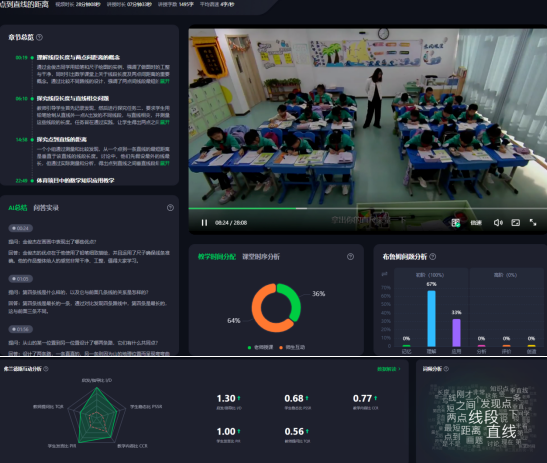
Task: Open help icon next to 布鲁姆问题分析
Action: [x=433, y=257]
